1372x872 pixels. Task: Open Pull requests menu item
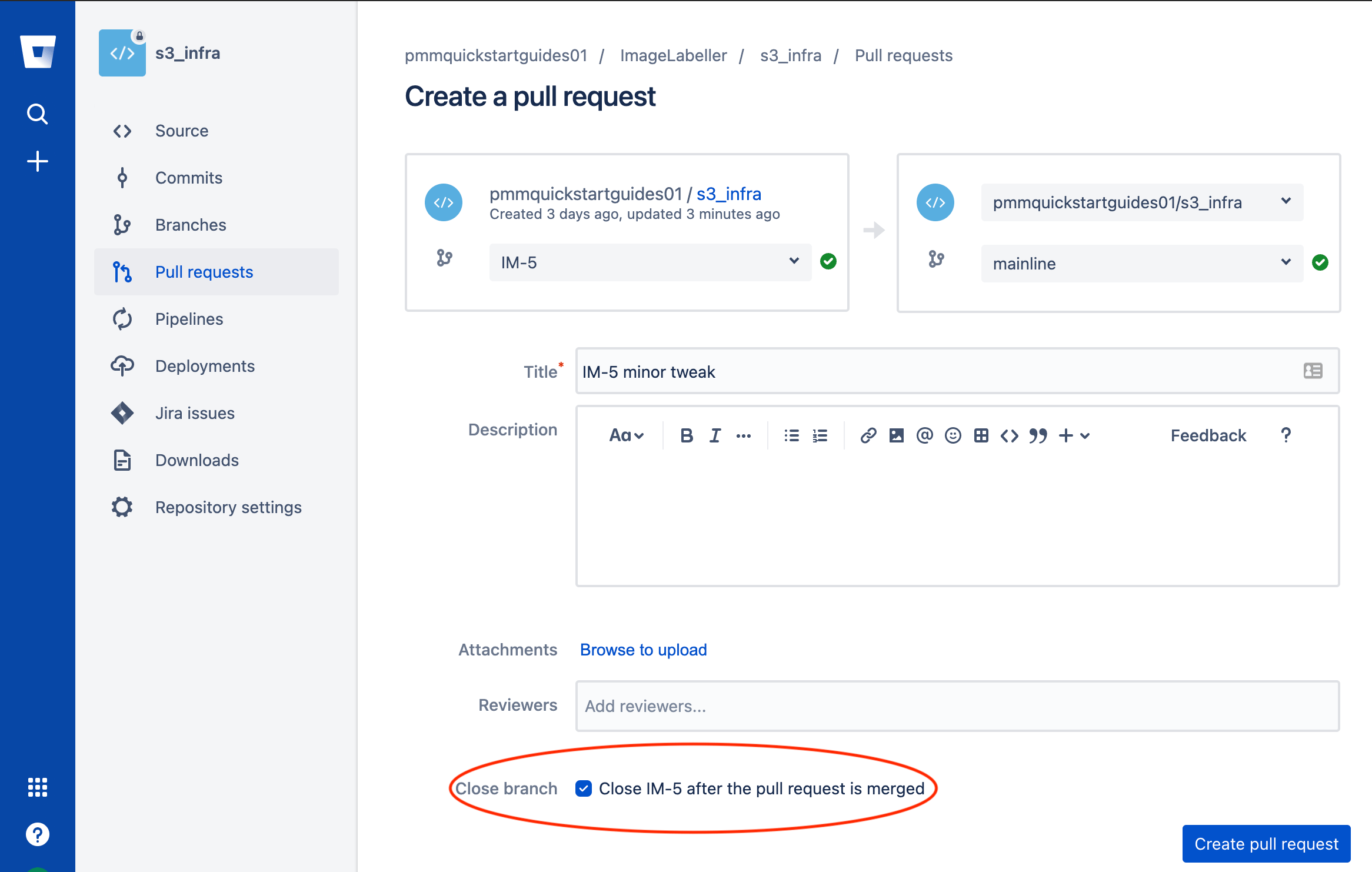click(x=205, y=271)
